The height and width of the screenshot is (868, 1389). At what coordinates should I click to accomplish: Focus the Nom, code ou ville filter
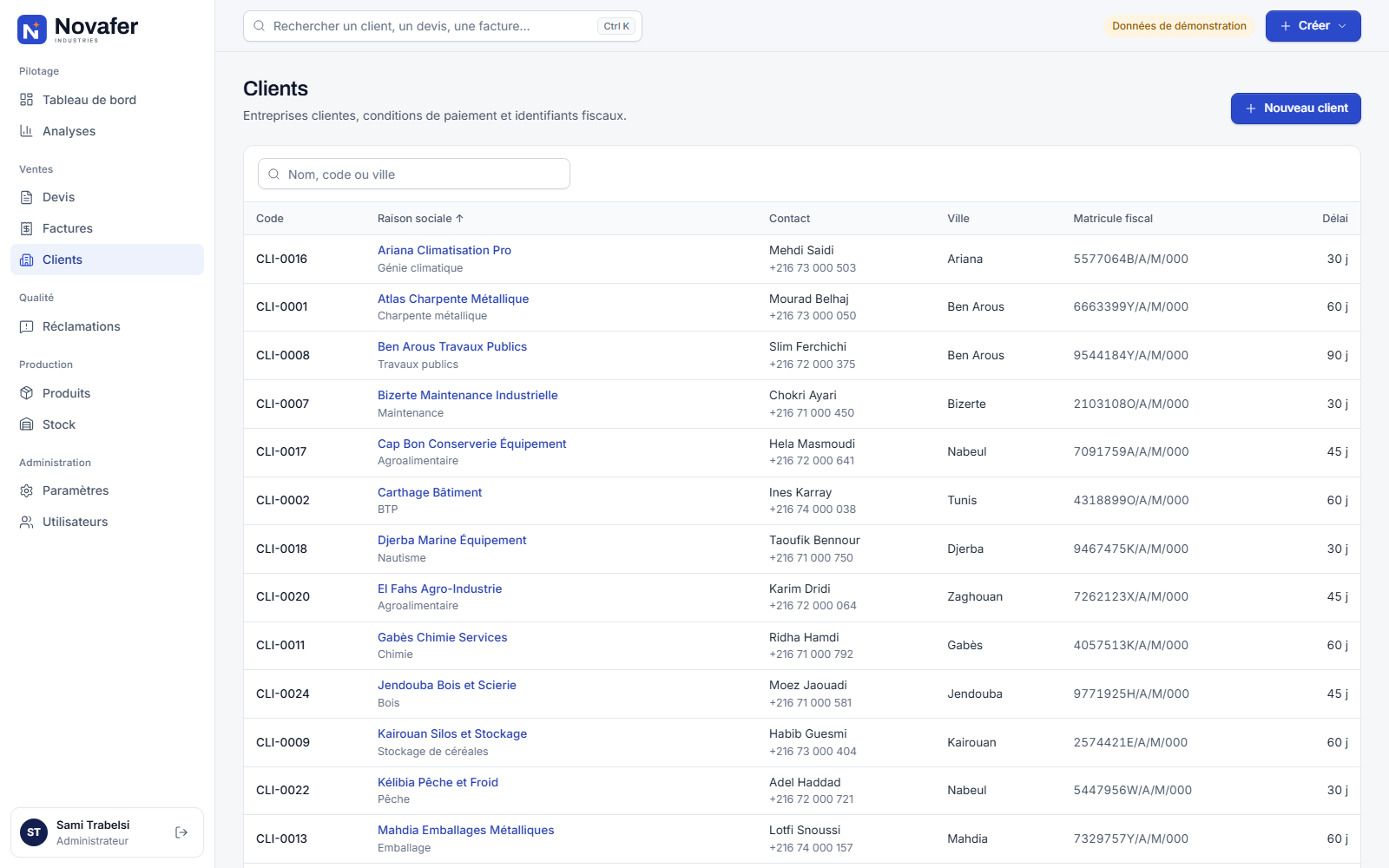coord(414,174)
